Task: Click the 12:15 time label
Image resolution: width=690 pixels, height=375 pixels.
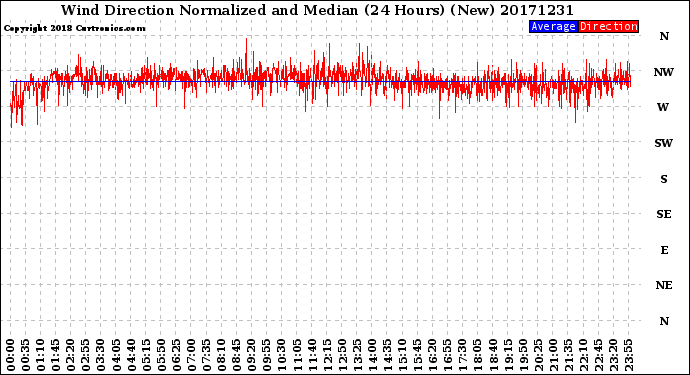Action: point(327,355)
